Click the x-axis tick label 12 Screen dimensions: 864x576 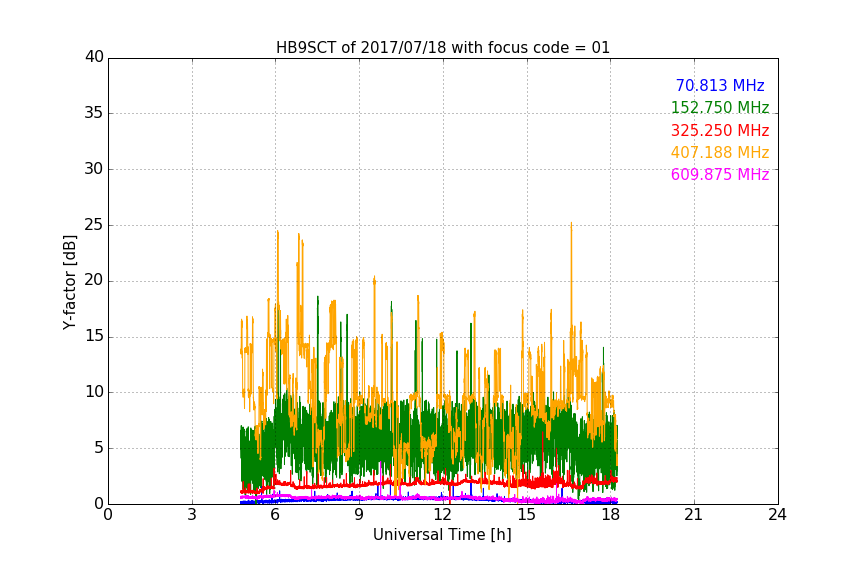(x=443, y=515)
